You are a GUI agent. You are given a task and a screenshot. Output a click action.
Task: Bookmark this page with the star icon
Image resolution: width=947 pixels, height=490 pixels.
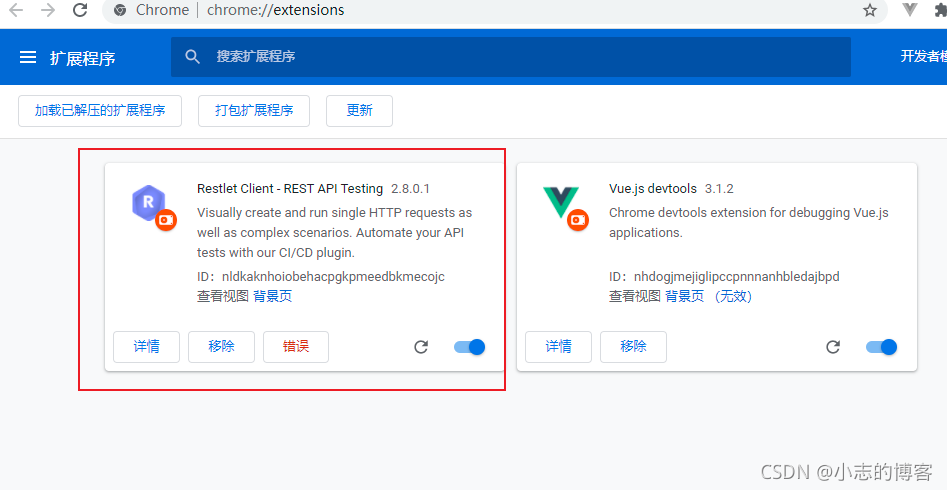(870, 10)
